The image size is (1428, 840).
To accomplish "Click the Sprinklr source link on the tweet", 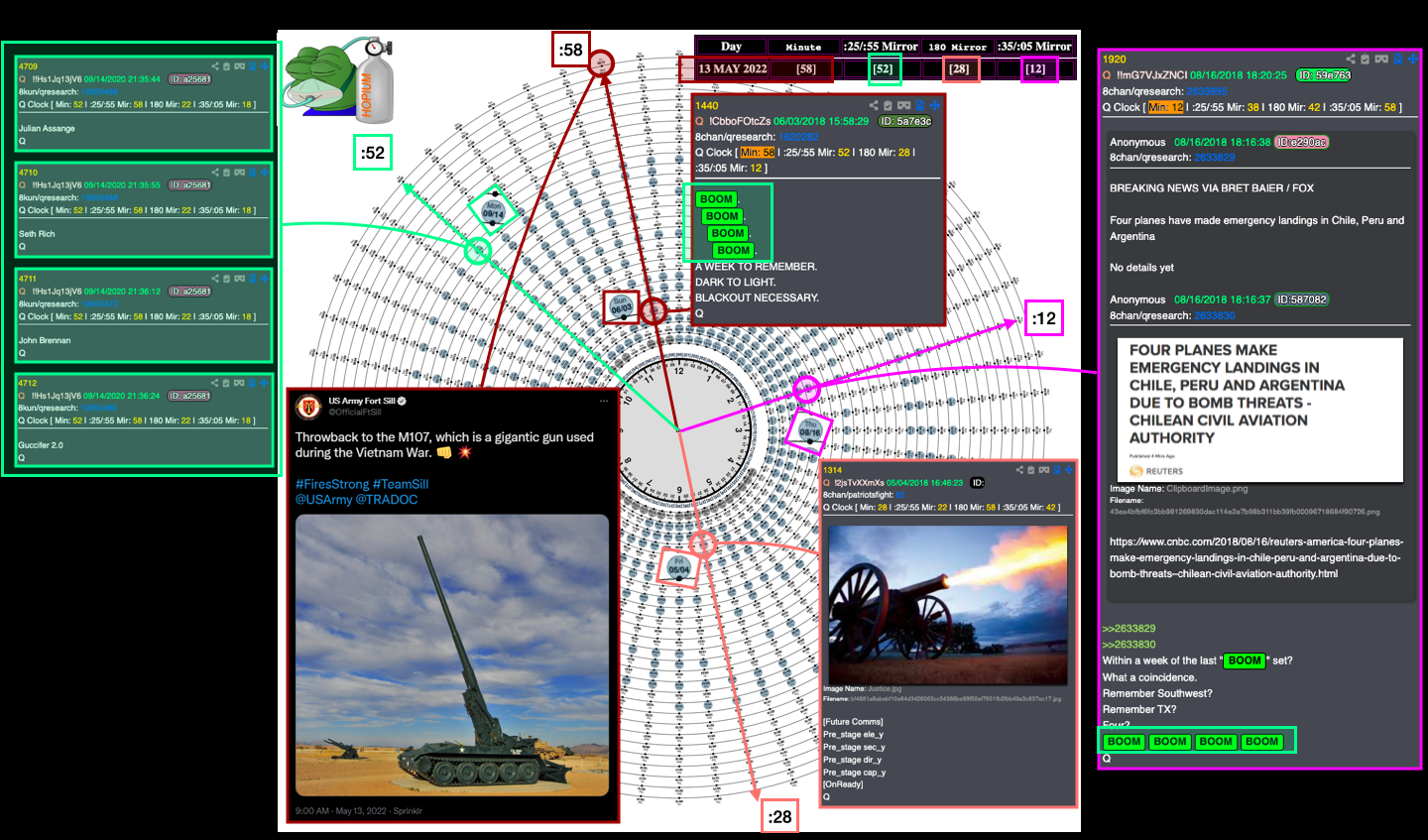I will coord(408,811).
